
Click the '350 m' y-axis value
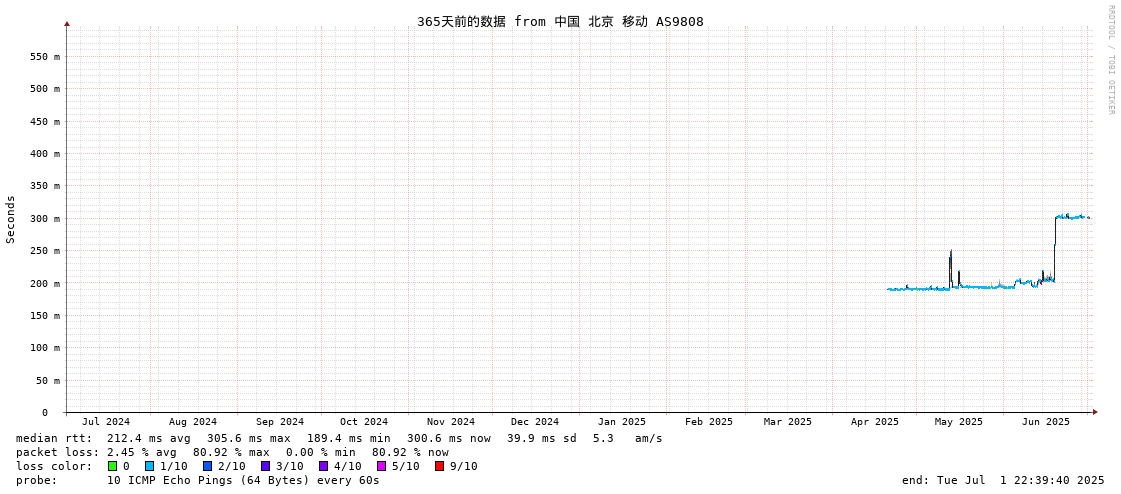pyautogui.click(x=46, y=186)
